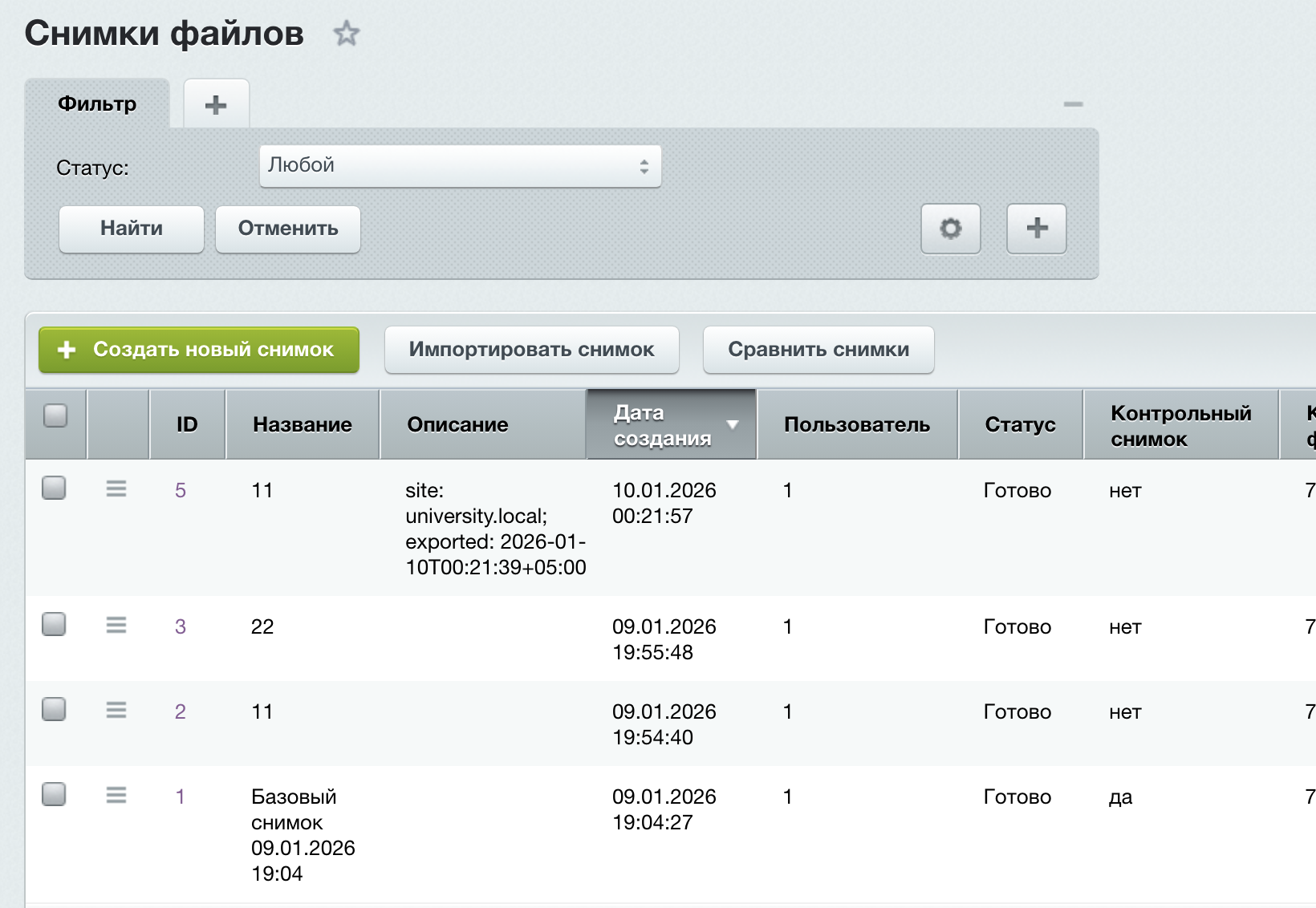The image size is (1316, 908).
Task: Click date 10.01.2026 00:21:57
Action: click(x=664, y=503)
